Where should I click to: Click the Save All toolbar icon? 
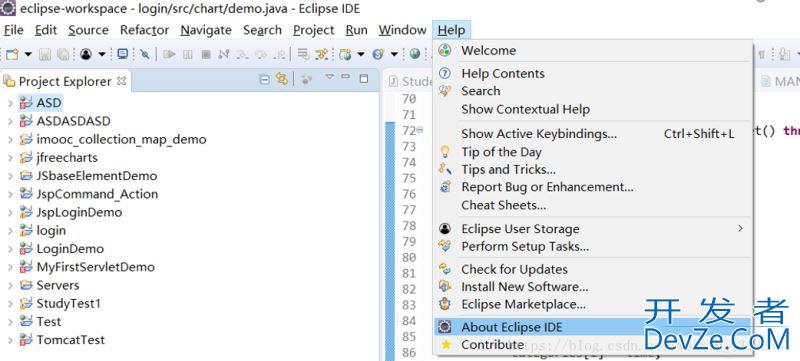click(63, 54)
